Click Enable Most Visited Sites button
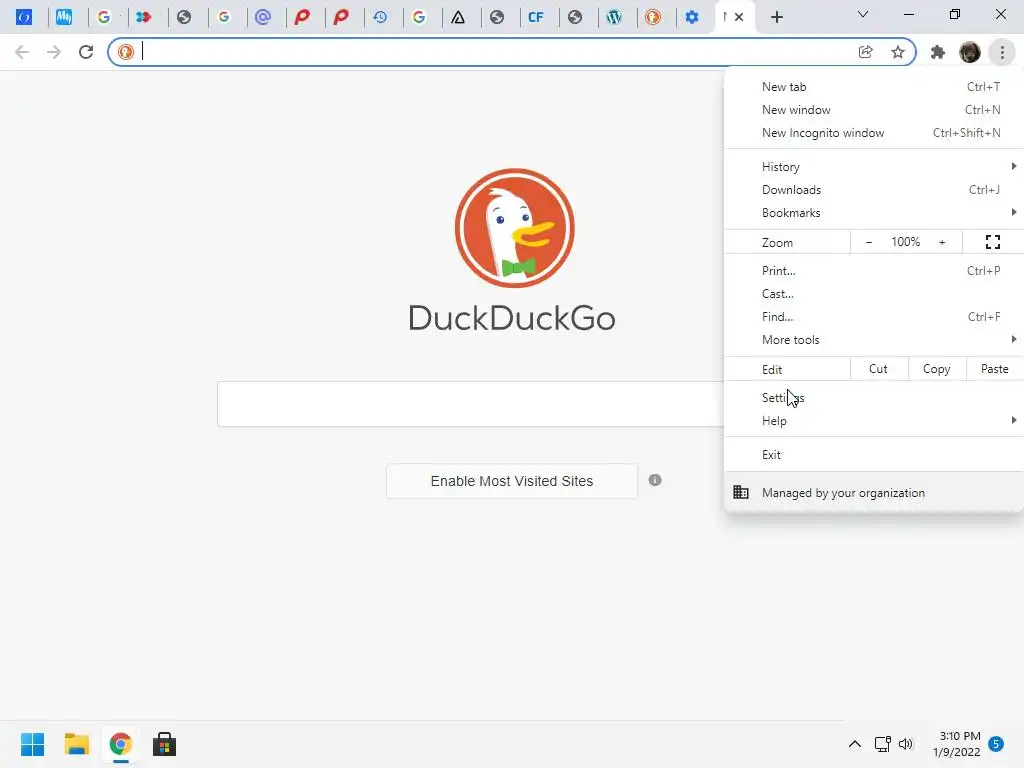 point(511,481)
